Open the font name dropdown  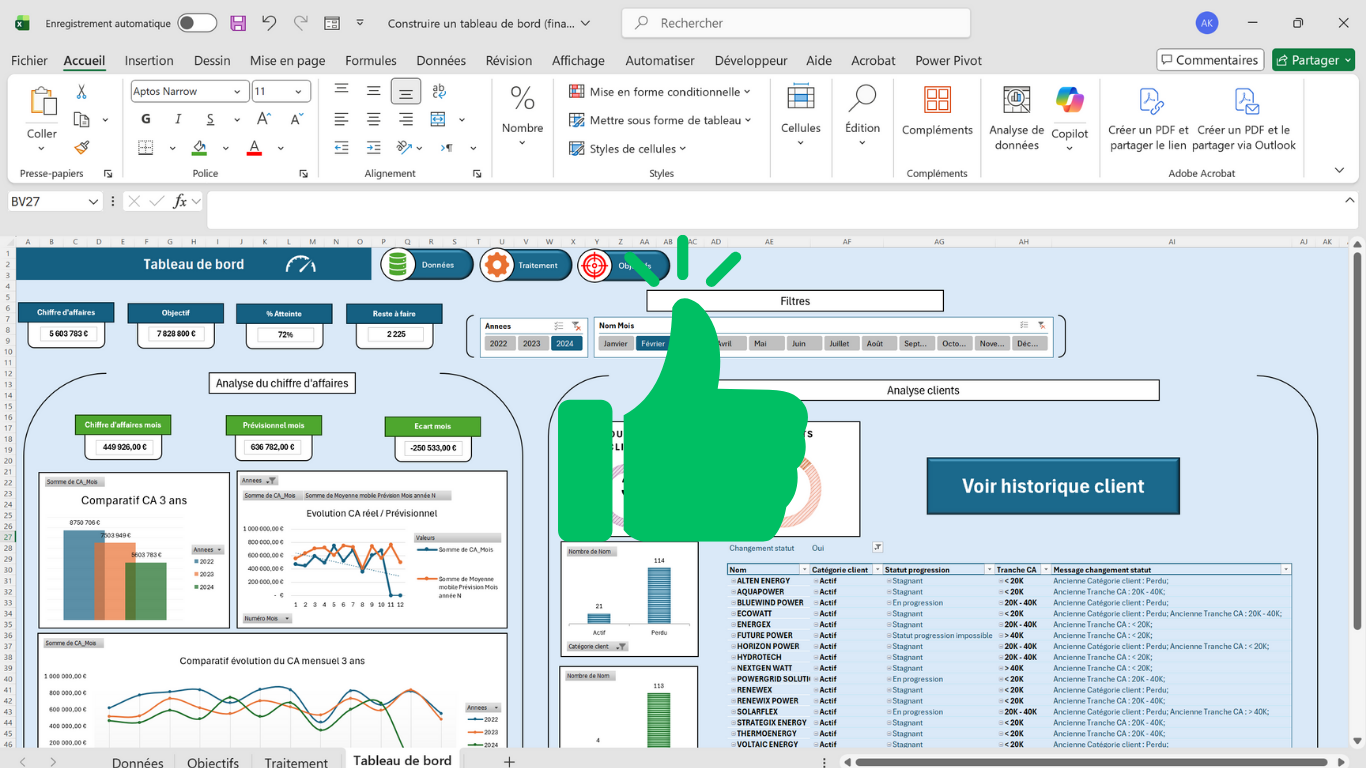tap(238, 92)
